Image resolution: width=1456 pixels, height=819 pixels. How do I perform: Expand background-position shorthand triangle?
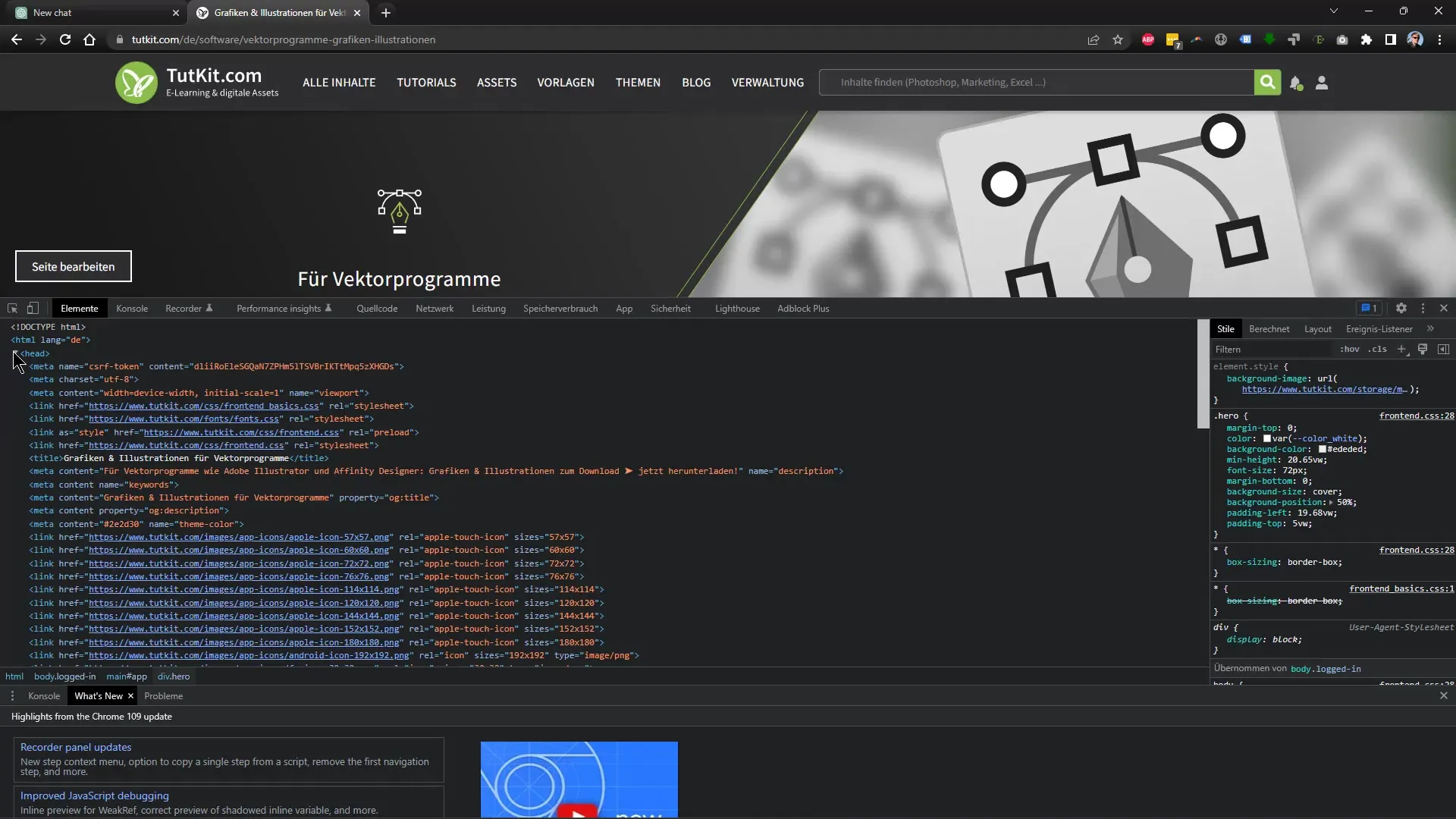tap(1332, 503)
